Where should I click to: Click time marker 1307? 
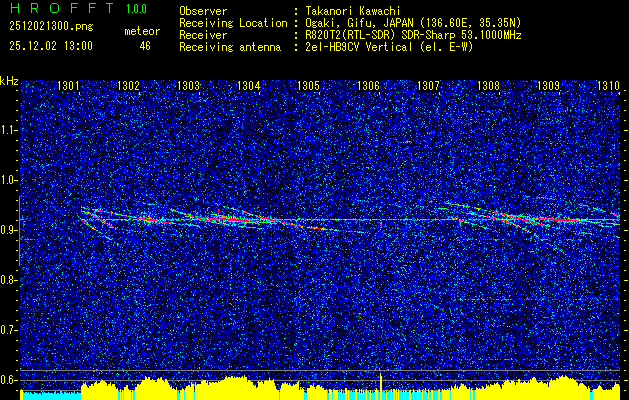click(x=428, y=85)
